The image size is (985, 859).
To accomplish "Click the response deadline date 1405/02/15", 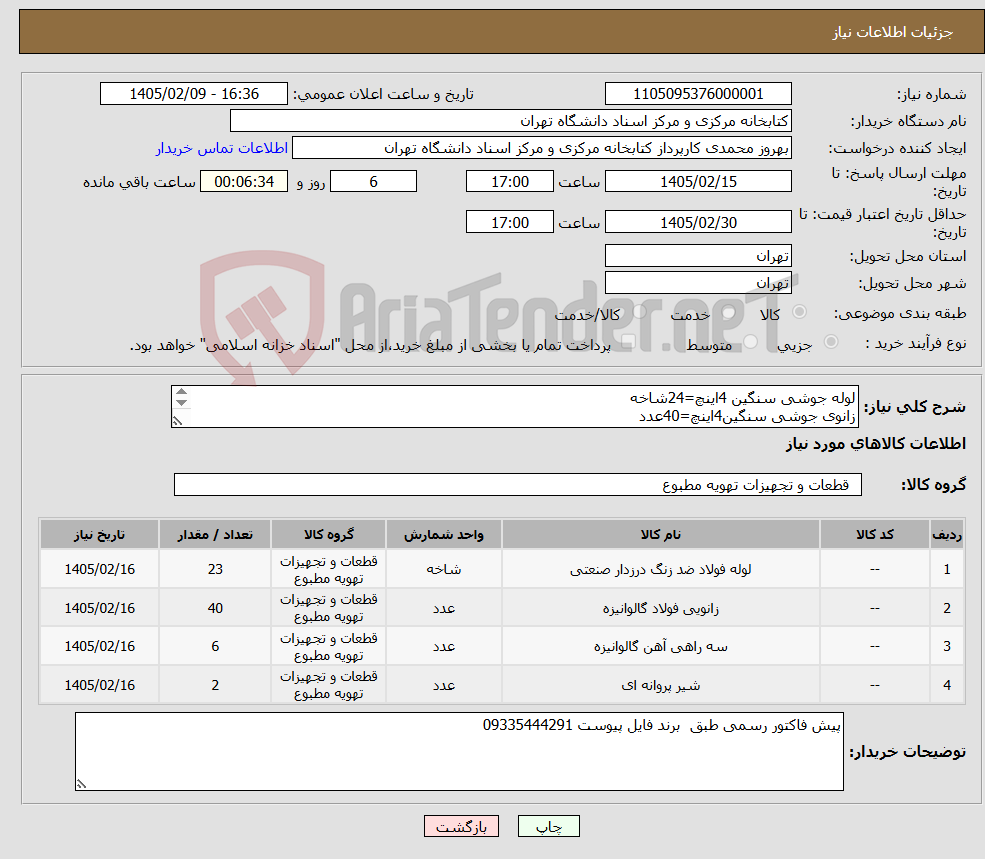I will click(x=698, y=182).
